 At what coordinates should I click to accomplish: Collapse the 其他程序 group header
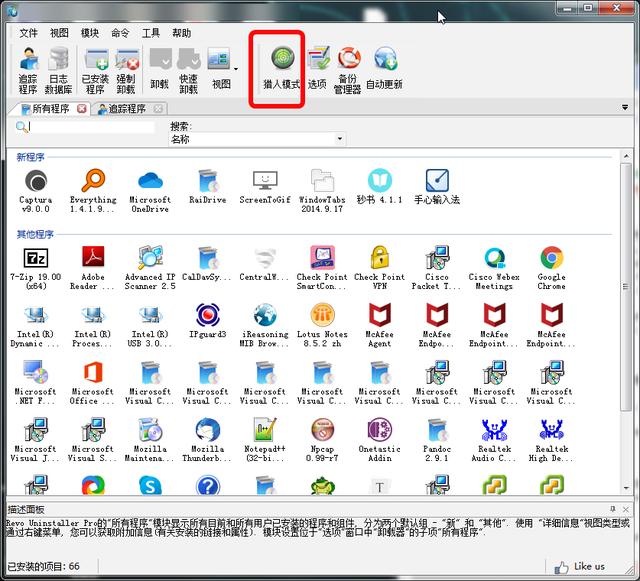[x=35, y=234]
